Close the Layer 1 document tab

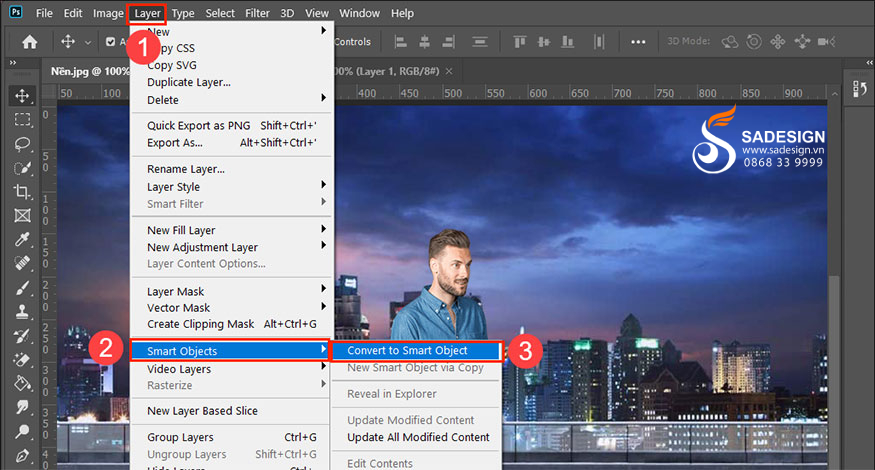449,71
